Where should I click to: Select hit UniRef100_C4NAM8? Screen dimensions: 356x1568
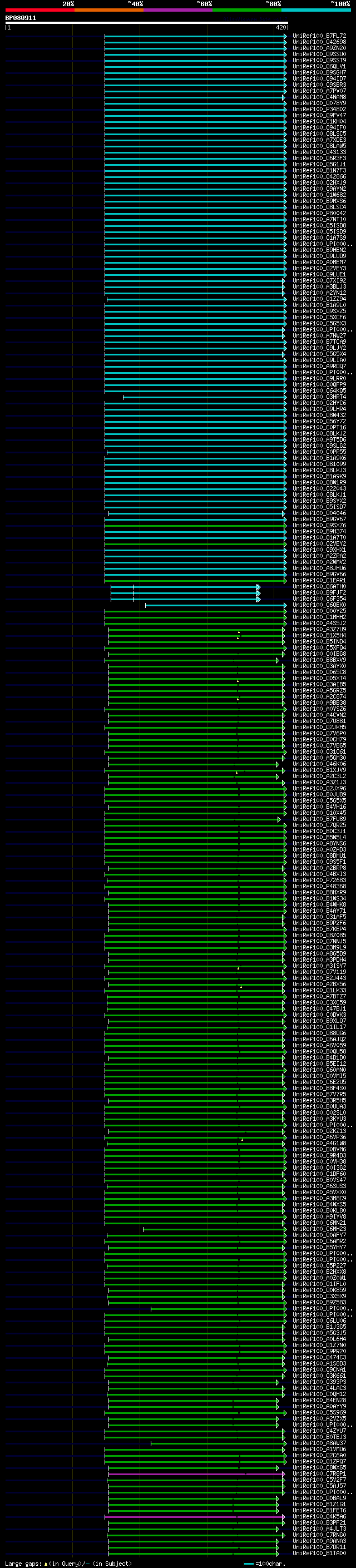[x=319, y=97]
